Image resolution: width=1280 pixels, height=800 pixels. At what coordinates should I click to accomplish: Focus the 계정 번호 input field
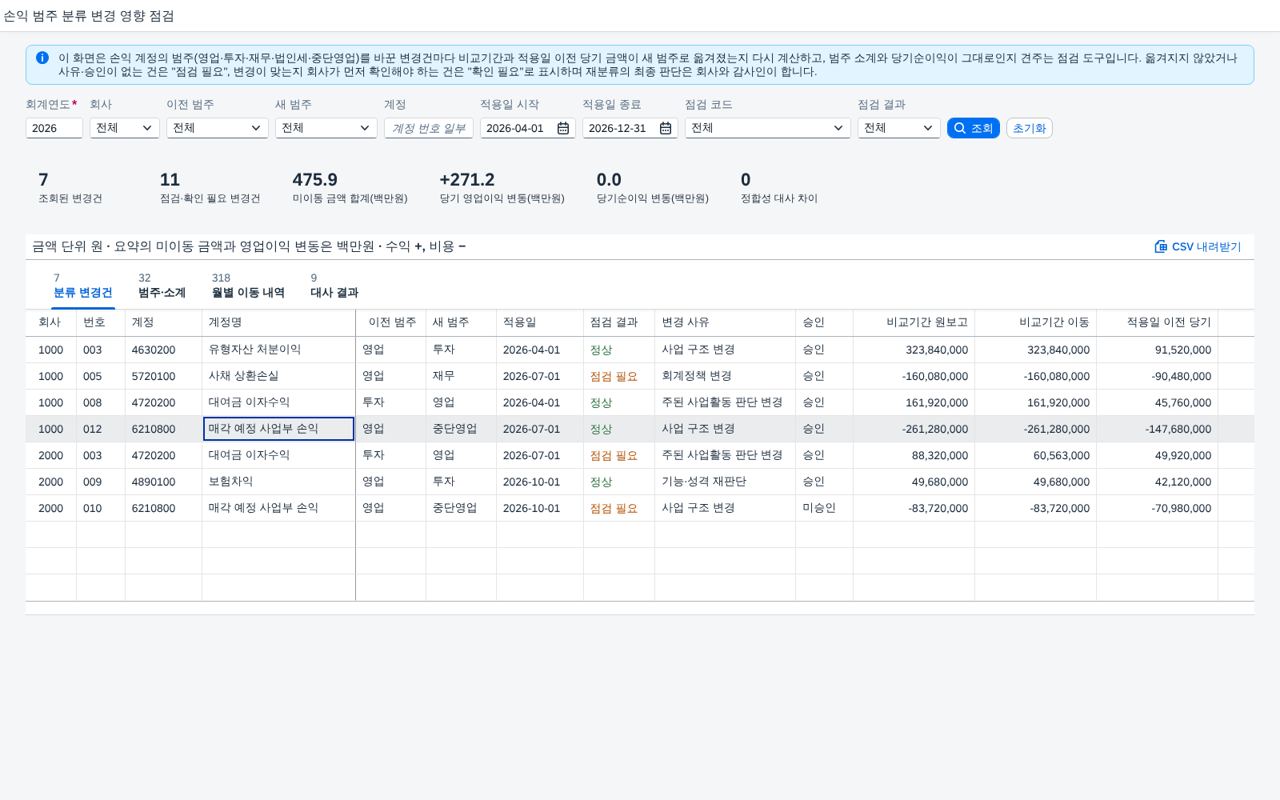click(429, 128)
